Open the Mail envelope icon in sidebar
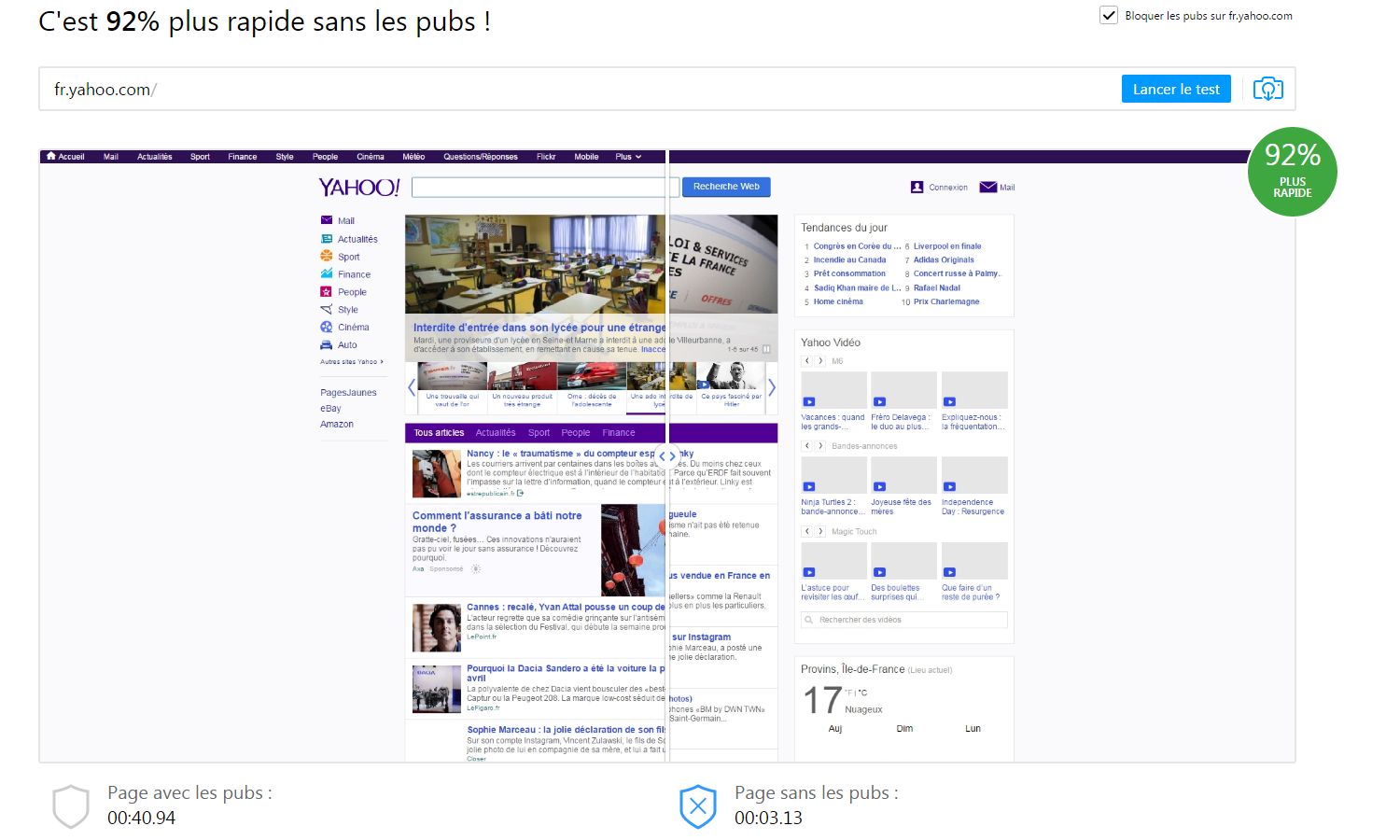1400x840 pixels. click(327, 220)
